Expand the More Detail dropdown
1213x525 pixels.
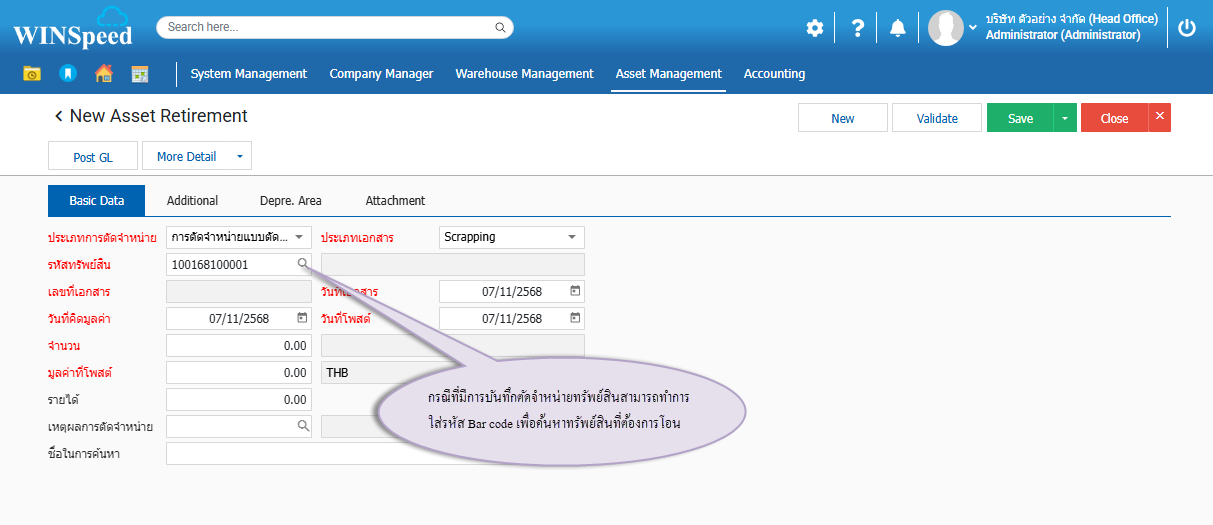pos(239,156)
